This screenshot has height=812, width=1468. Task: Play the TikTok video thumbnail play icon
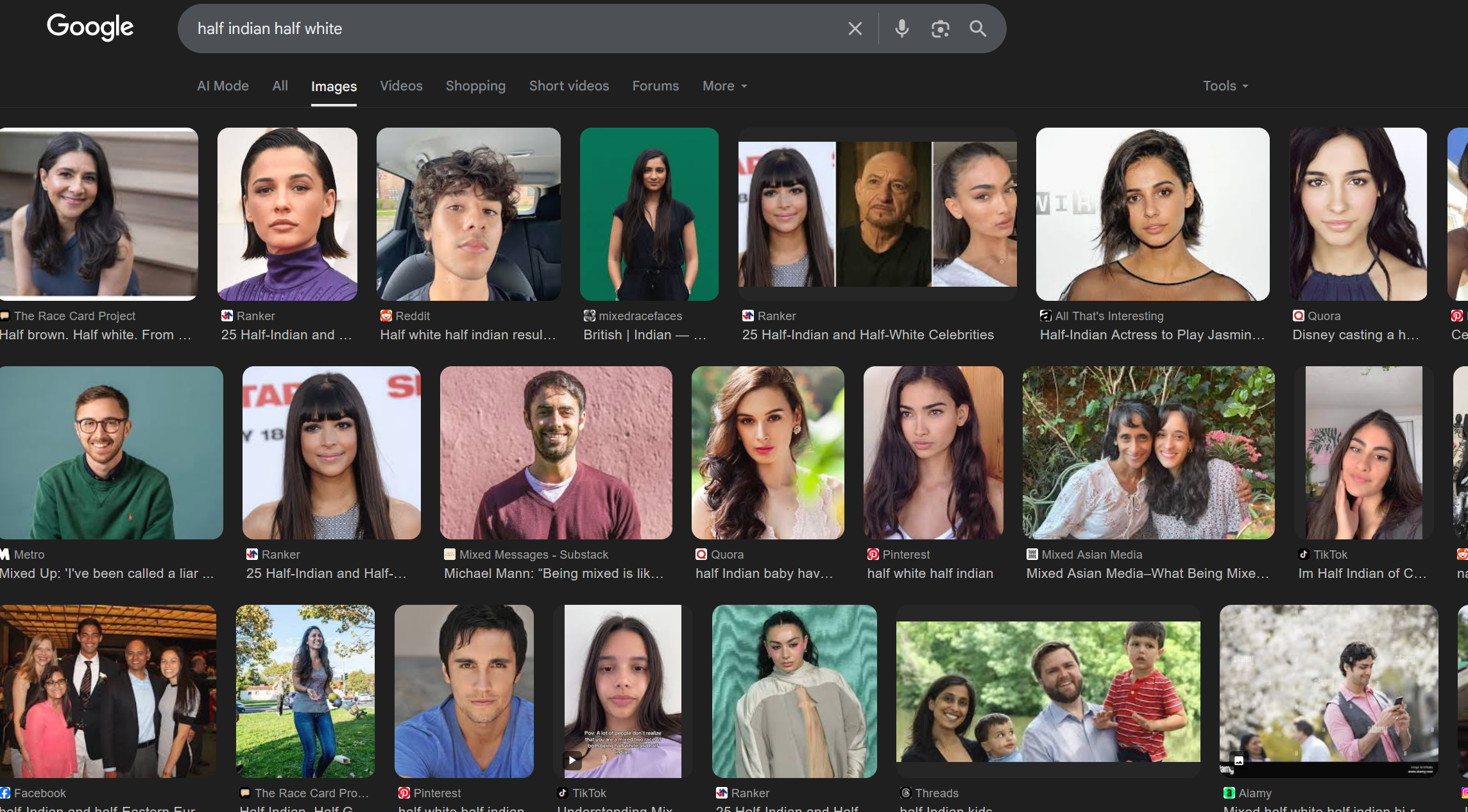[572, 761]
